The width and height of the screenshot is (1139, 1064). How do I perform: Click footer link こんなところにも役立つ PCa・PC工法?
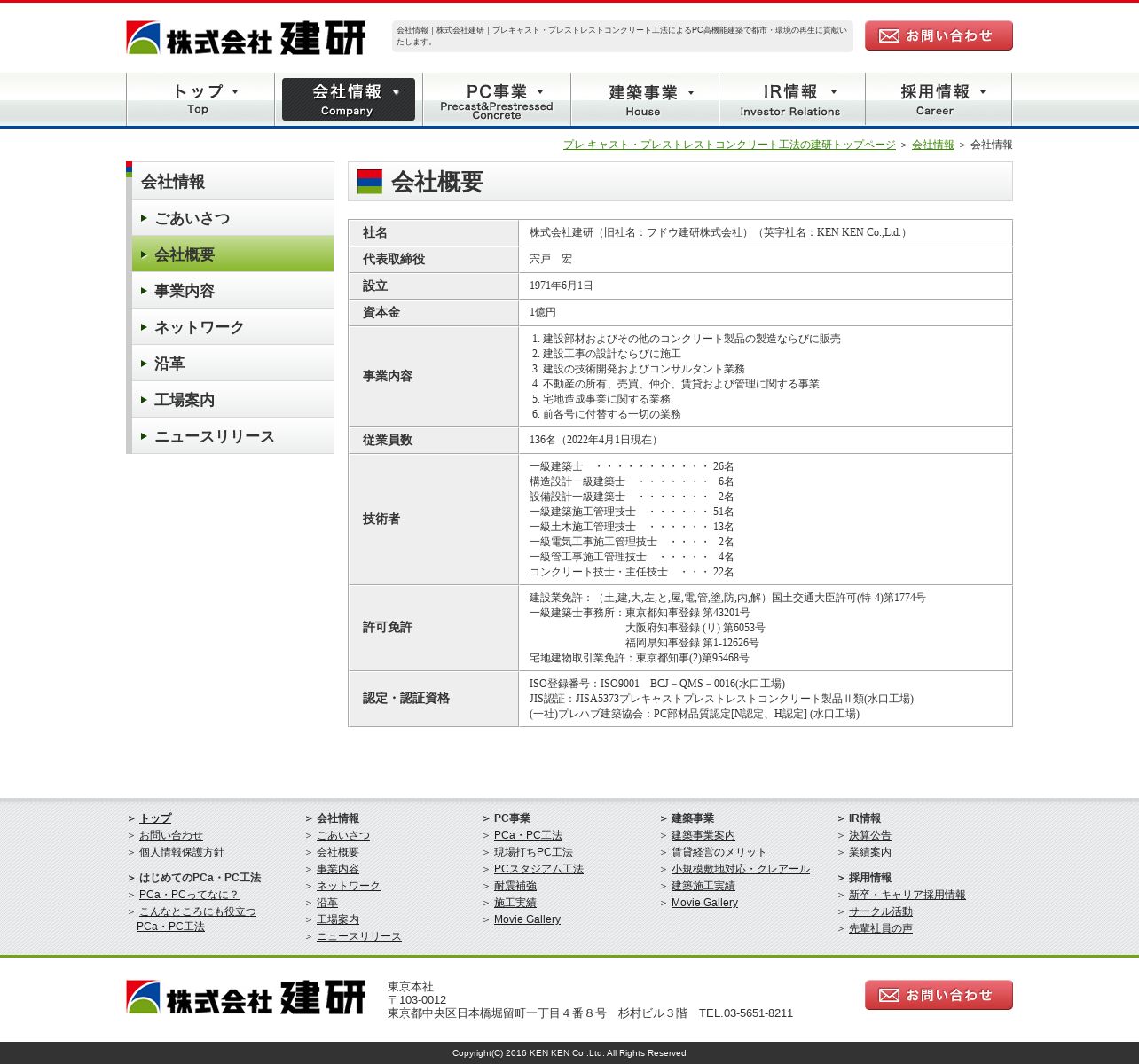click(x=196, y=919)
